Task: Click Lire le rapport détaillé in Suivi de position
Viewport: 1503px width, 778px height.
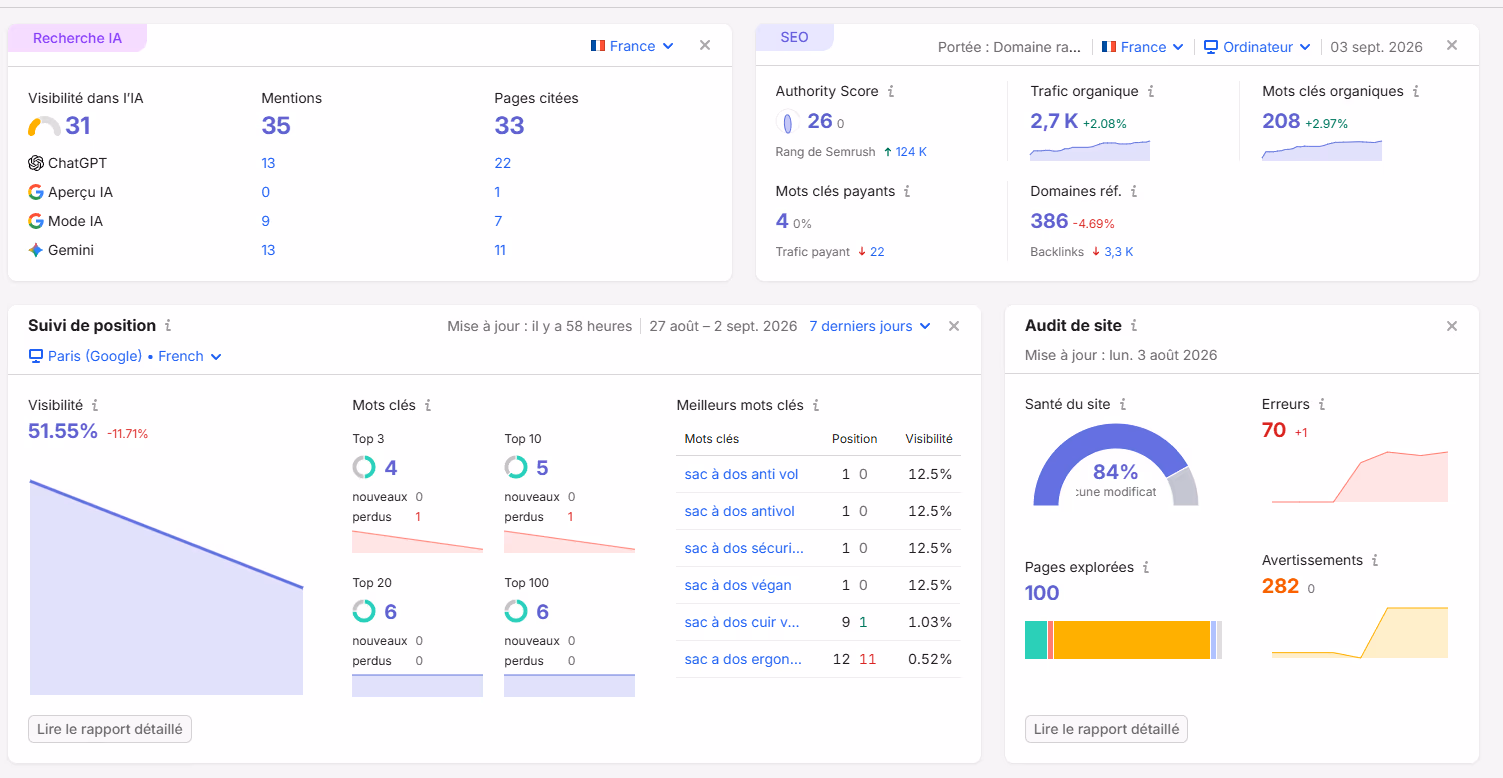Action: pyautogui.click(x=110, y=729)
